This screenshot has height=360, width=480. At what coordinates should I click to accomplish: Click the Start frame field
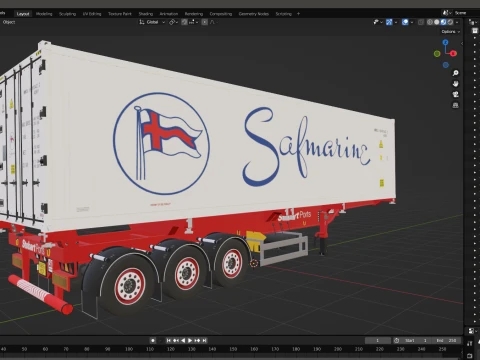tap(416, 340)
